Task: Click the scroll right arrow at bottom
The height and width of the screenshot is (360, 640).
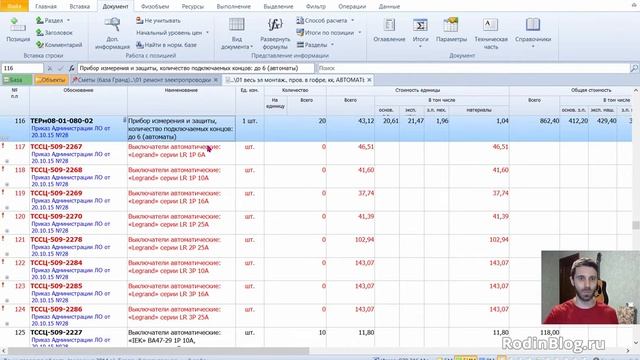Action: tap(628, 351)
